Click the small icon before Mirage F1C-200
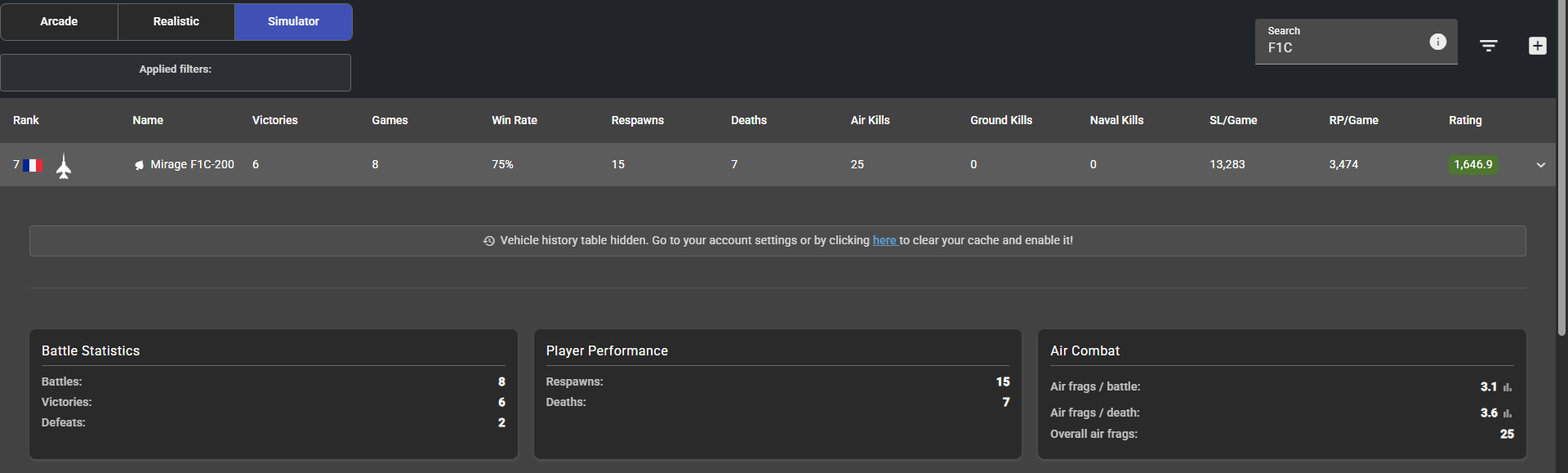 pos(139,165)
